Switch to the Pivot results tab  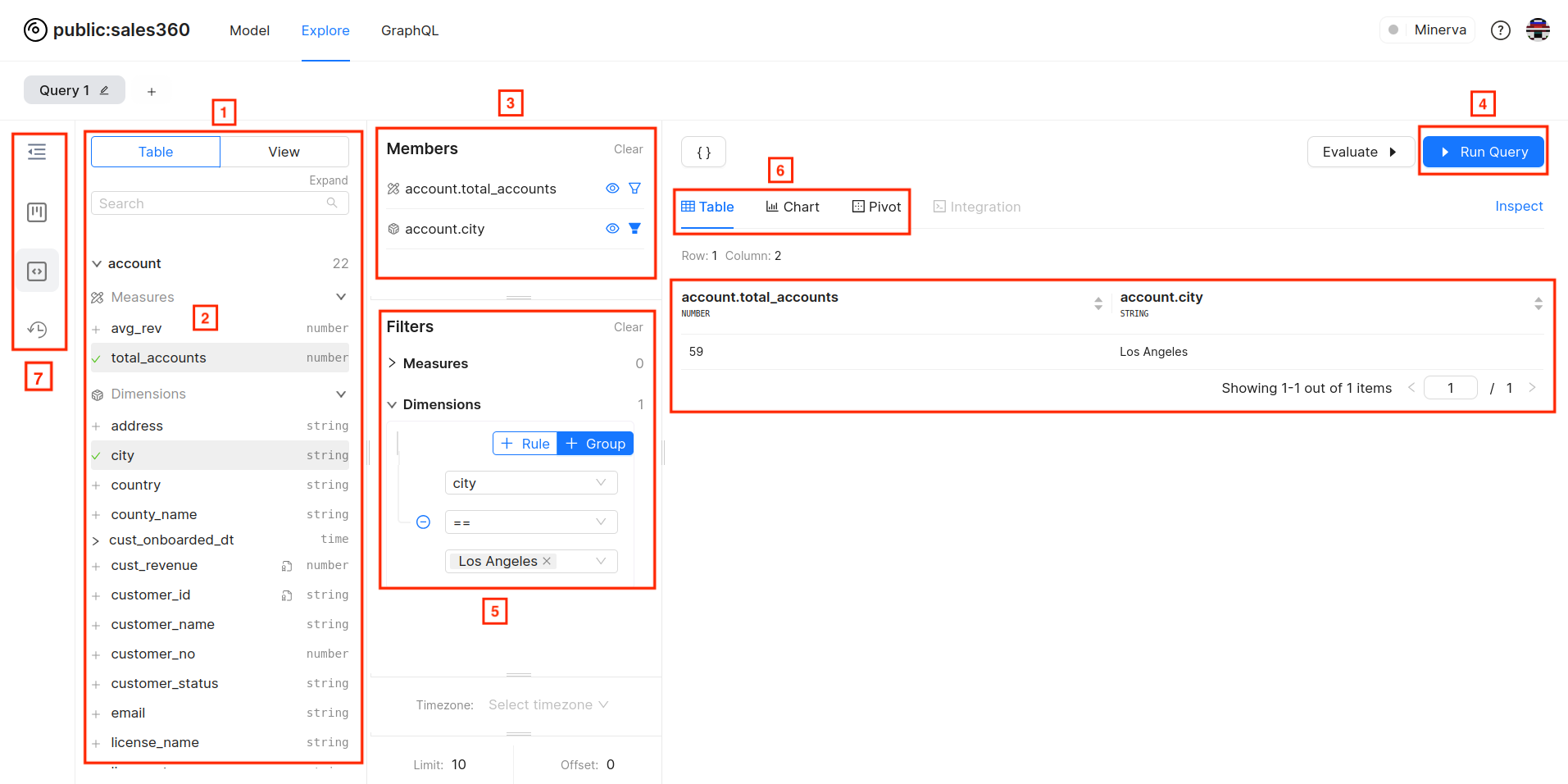876,207
